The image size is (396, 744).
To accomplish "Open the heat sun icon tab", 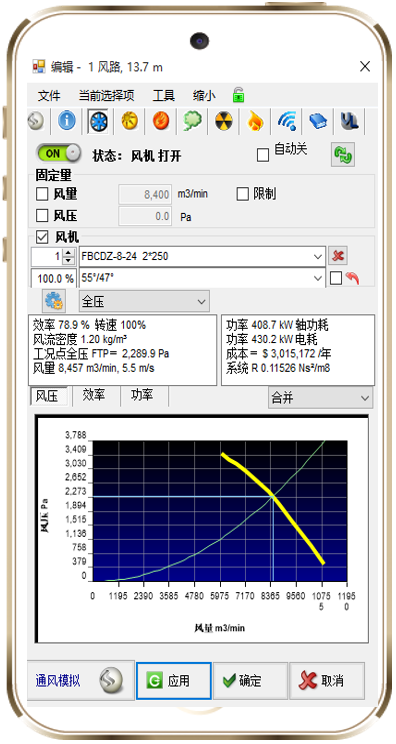I will (129, 121).
